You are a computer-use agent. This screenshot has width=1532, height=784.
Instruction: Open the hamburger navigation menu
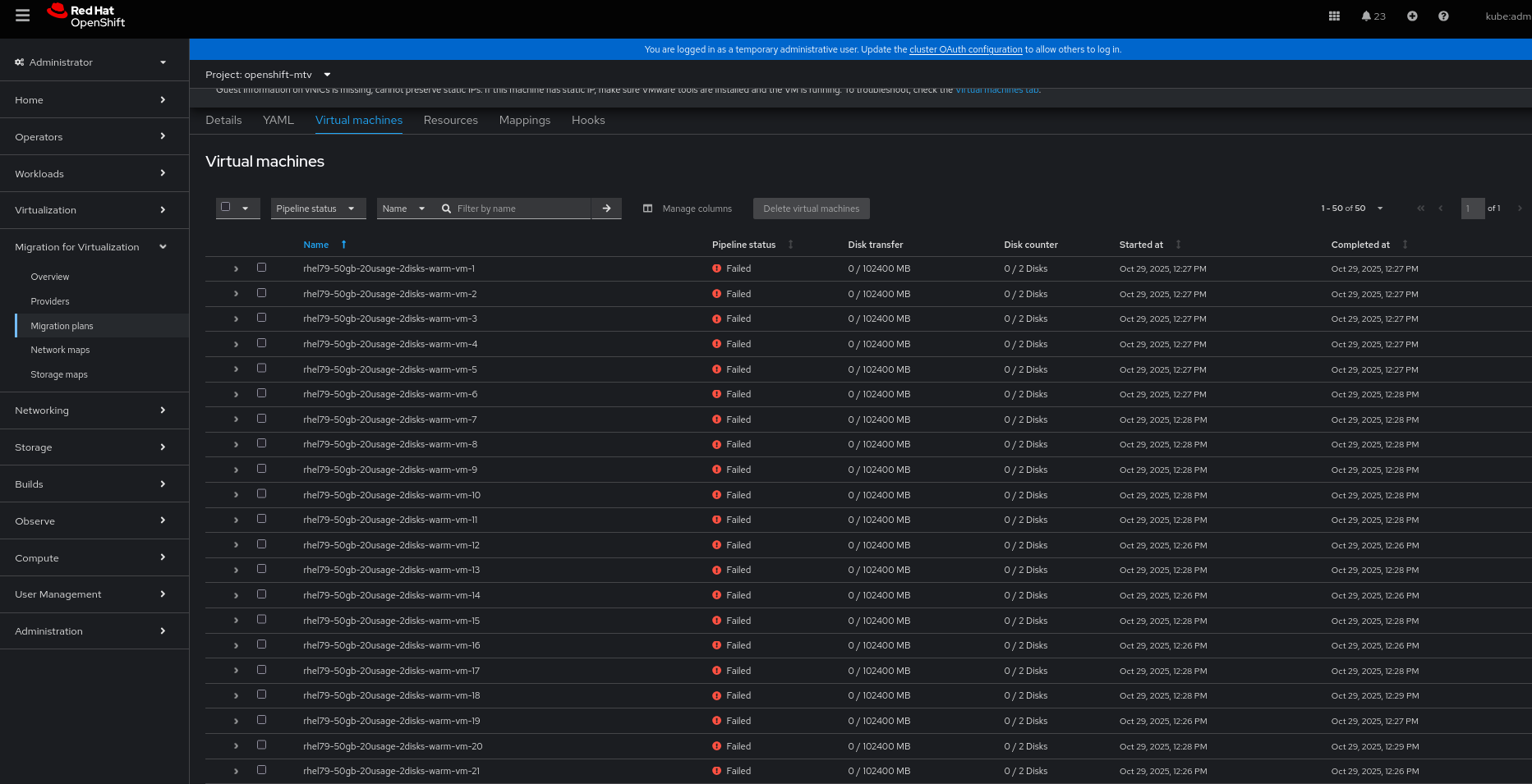point(22,16)
